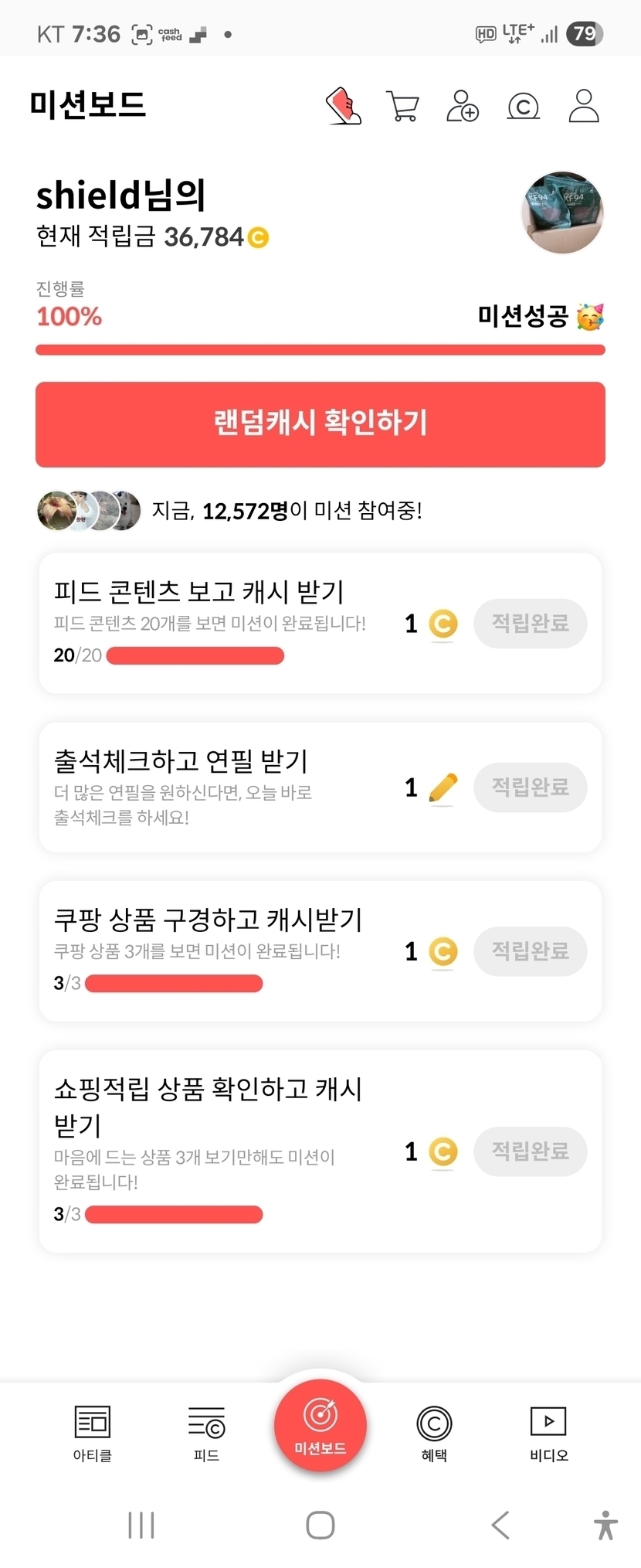
Task: Tap the 100% mission progress bar
Action: [x=320, y=350]
